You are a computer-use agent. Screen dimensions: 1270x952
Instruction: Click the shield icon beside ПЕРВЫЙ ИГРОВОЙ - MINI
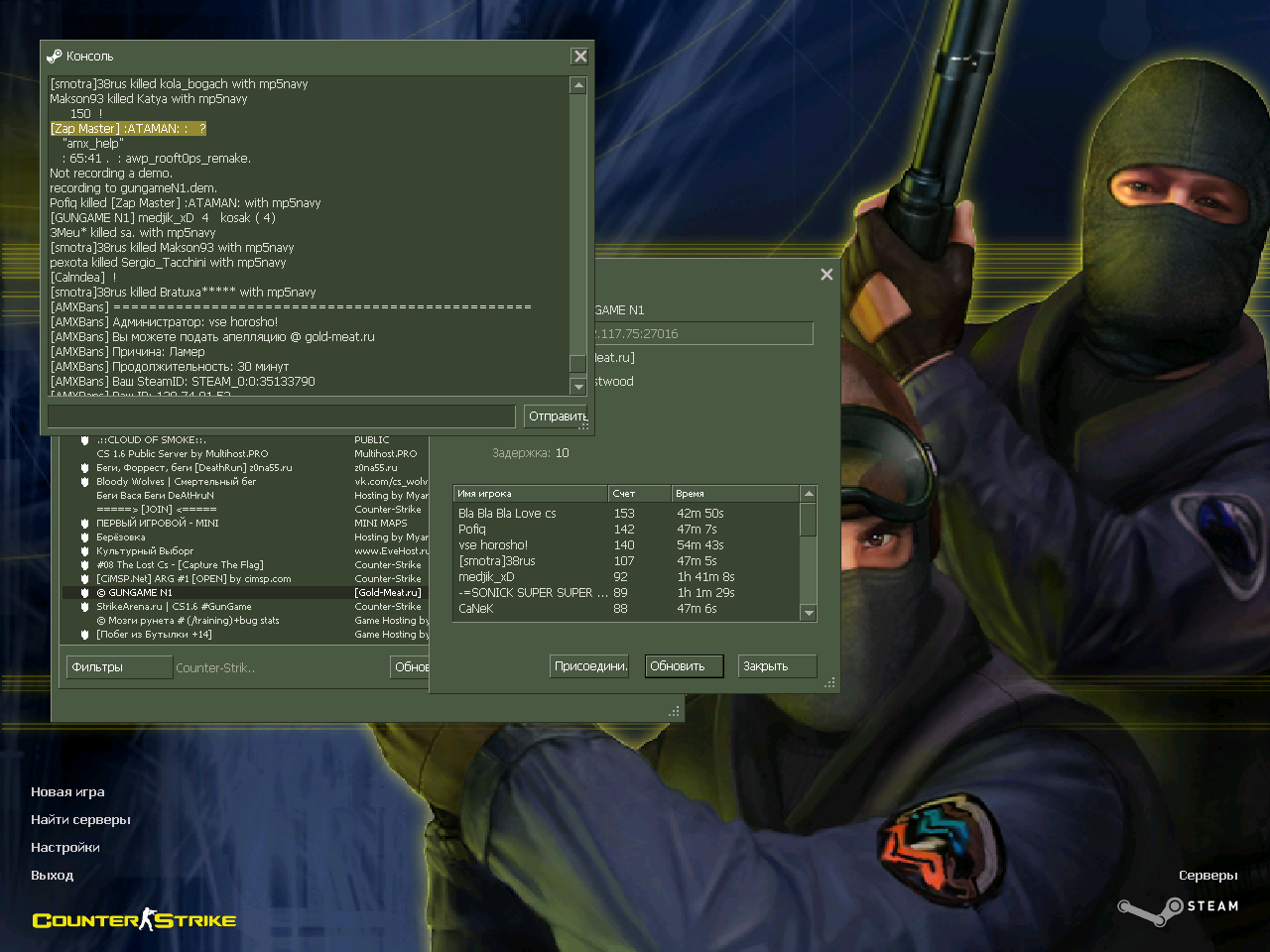pyautogui.click(x=85, y=524)
